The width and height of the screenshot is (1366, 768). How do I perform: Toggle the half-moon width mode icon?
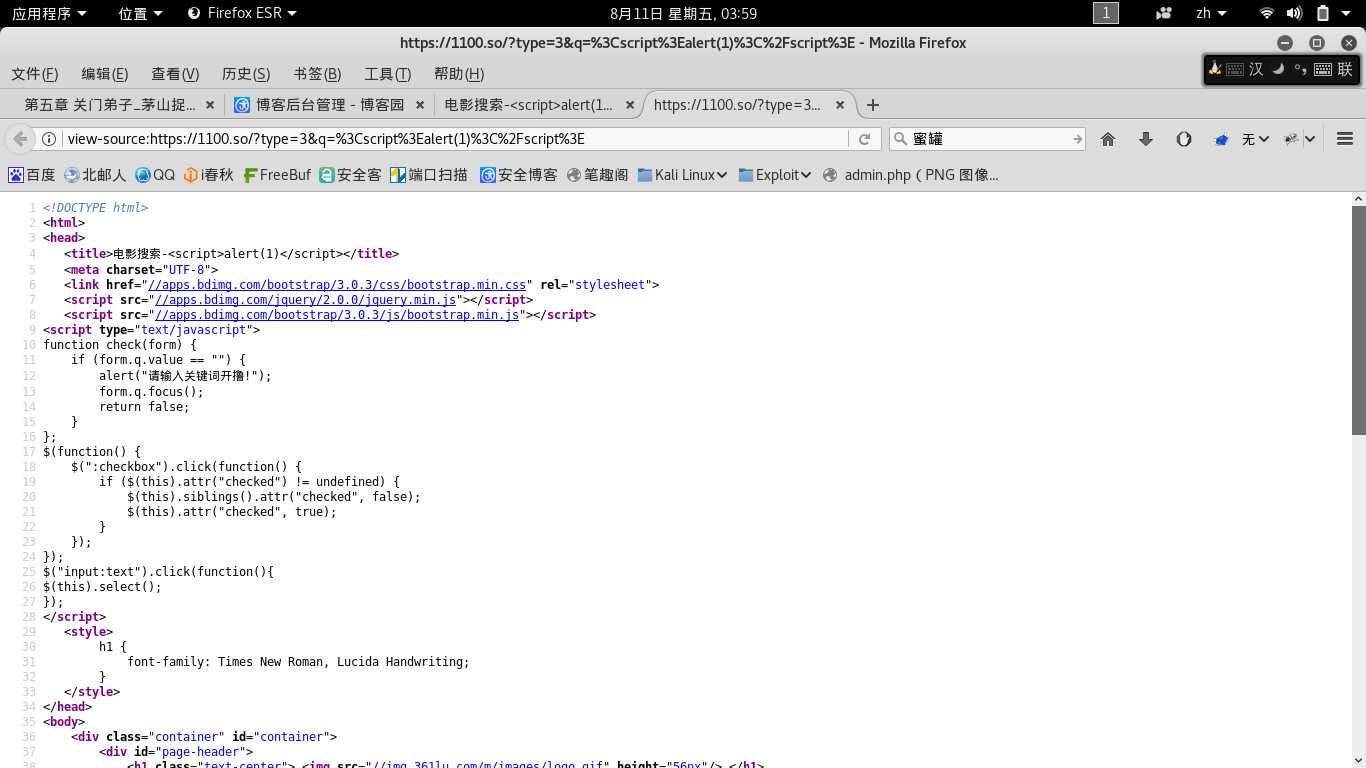1278,69
